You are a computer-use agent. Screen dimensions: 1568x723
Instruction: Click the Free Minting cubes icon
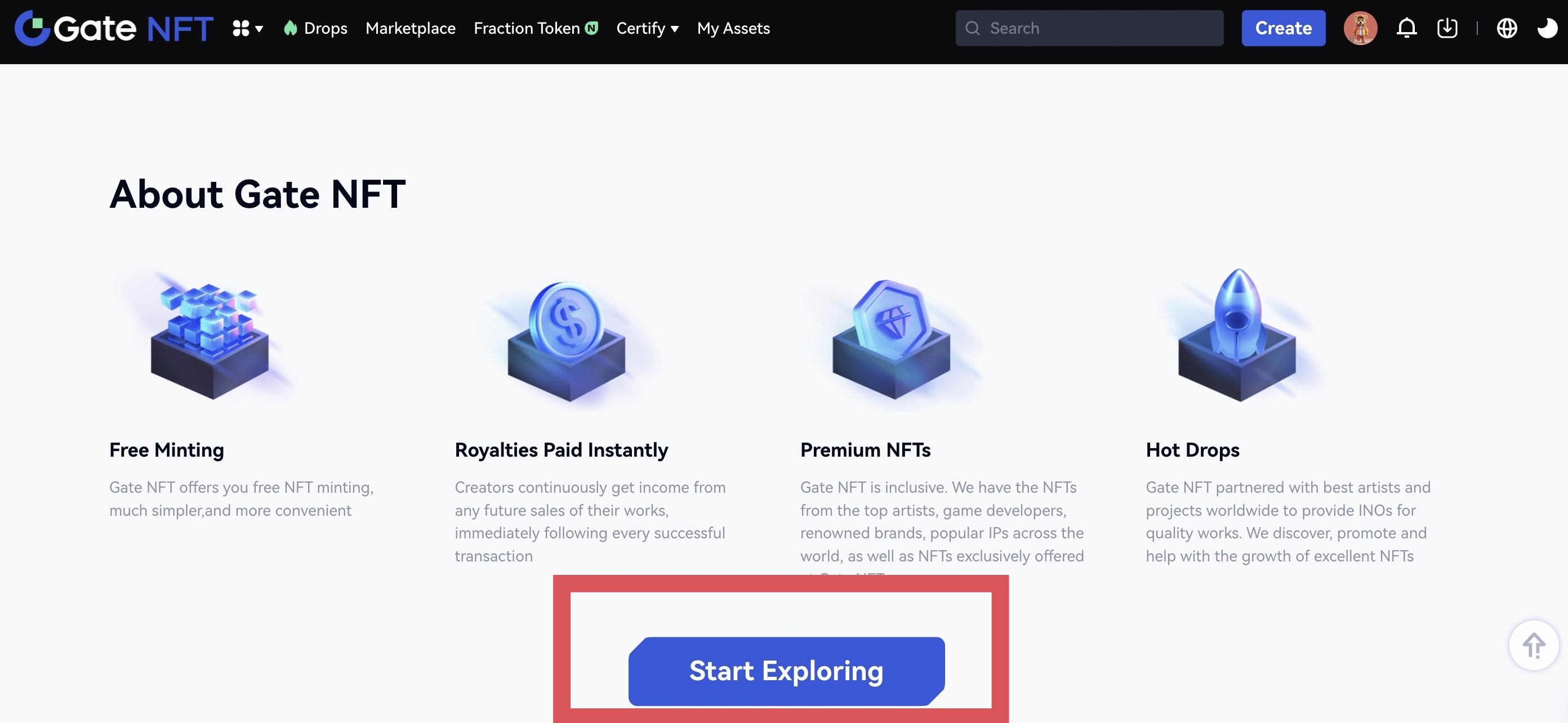coord(210,338)
